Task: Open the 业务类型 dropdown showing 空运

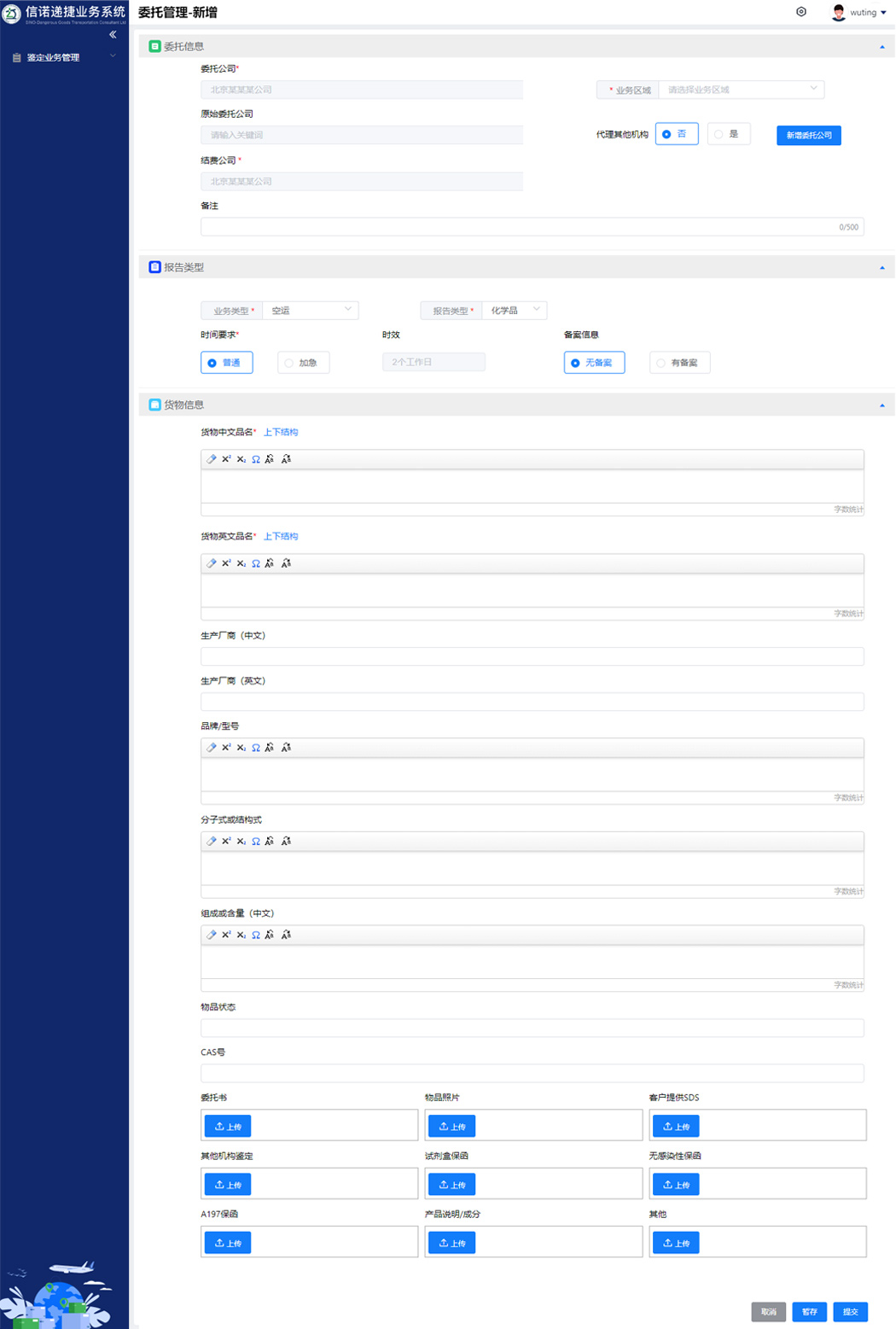Action: click(x=310, y=311)
